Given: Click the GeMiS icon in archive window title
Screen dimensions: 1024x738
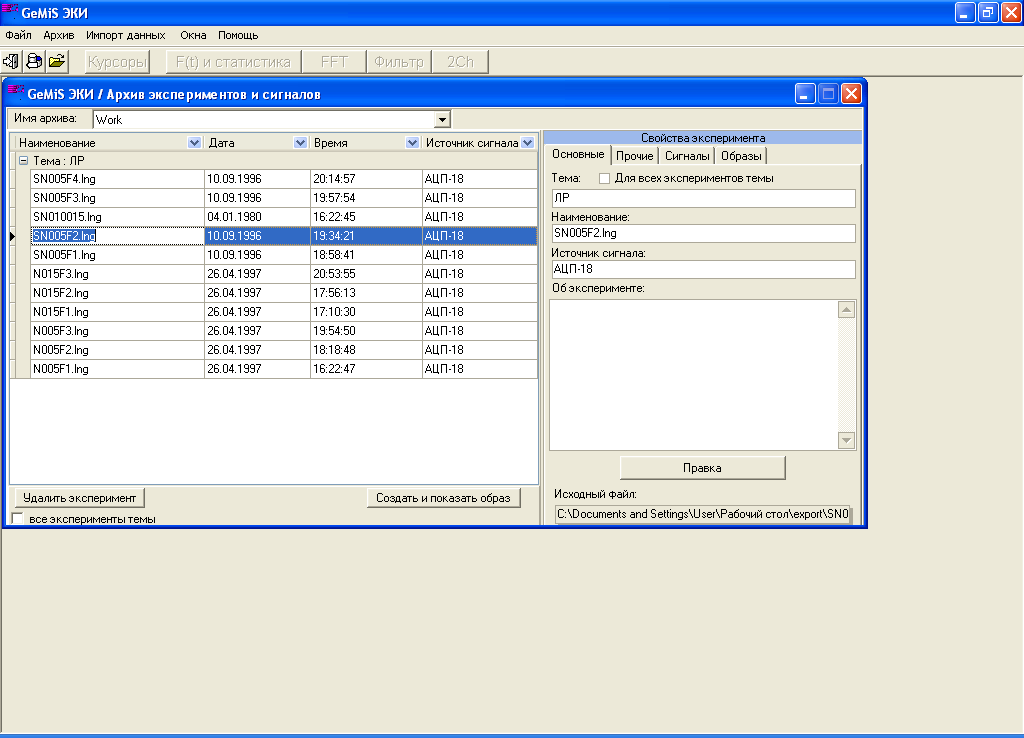Looking at the screenshot, I should click(x=16, y=93).
